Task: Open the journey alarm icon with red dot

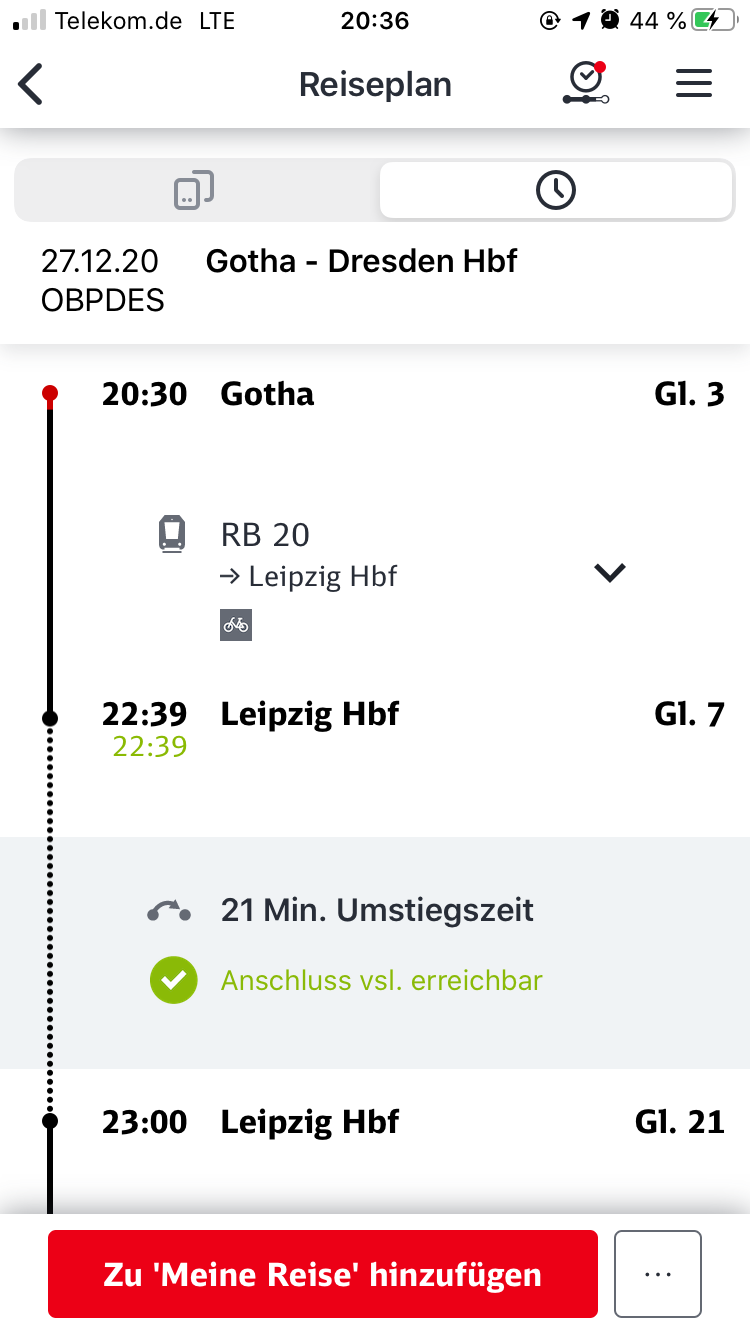Action: [x=585, y=83]
